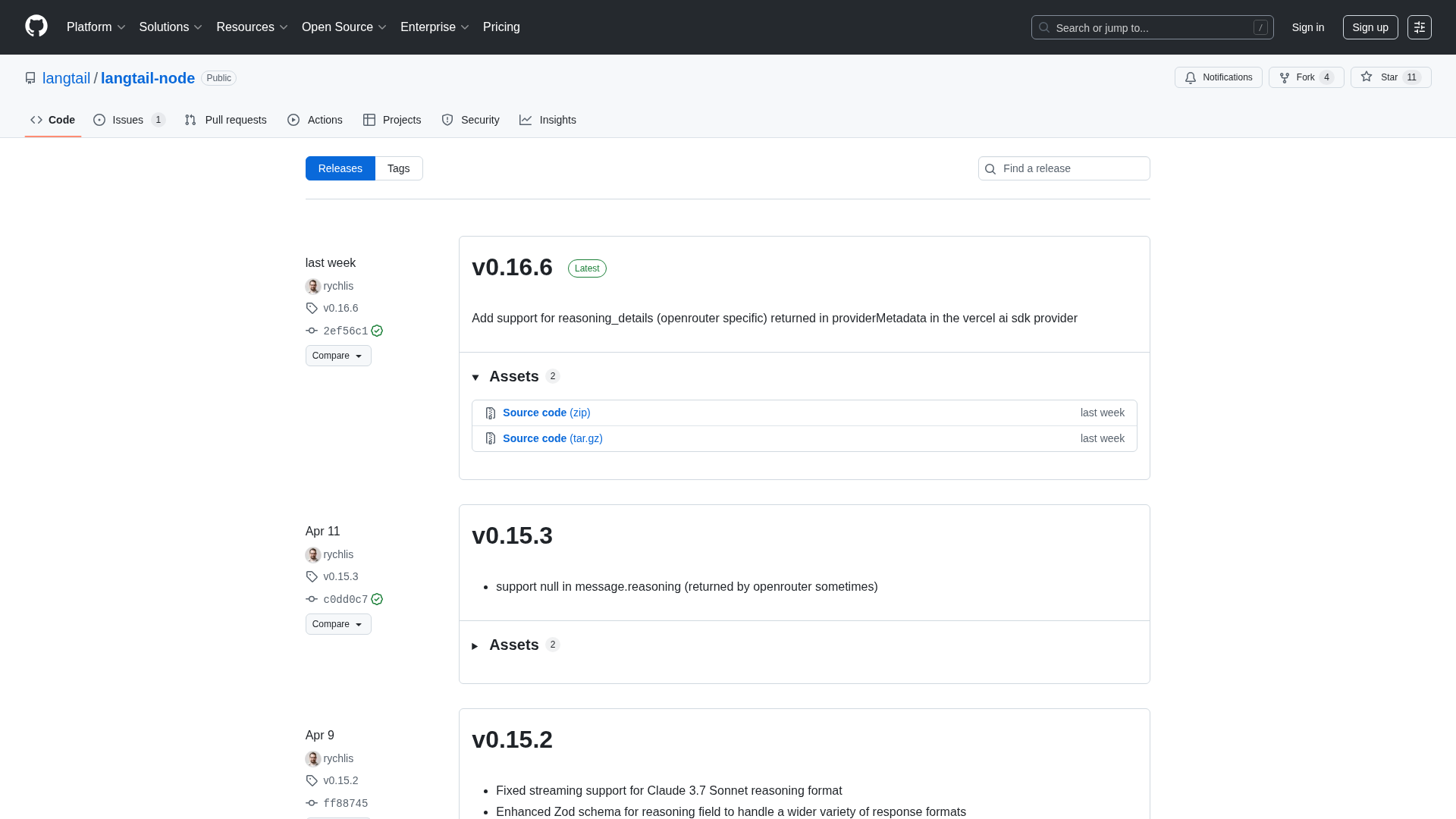Click the Sign up button
The width and height of the screenshot is (1456, 819).
pos(1370,27)
